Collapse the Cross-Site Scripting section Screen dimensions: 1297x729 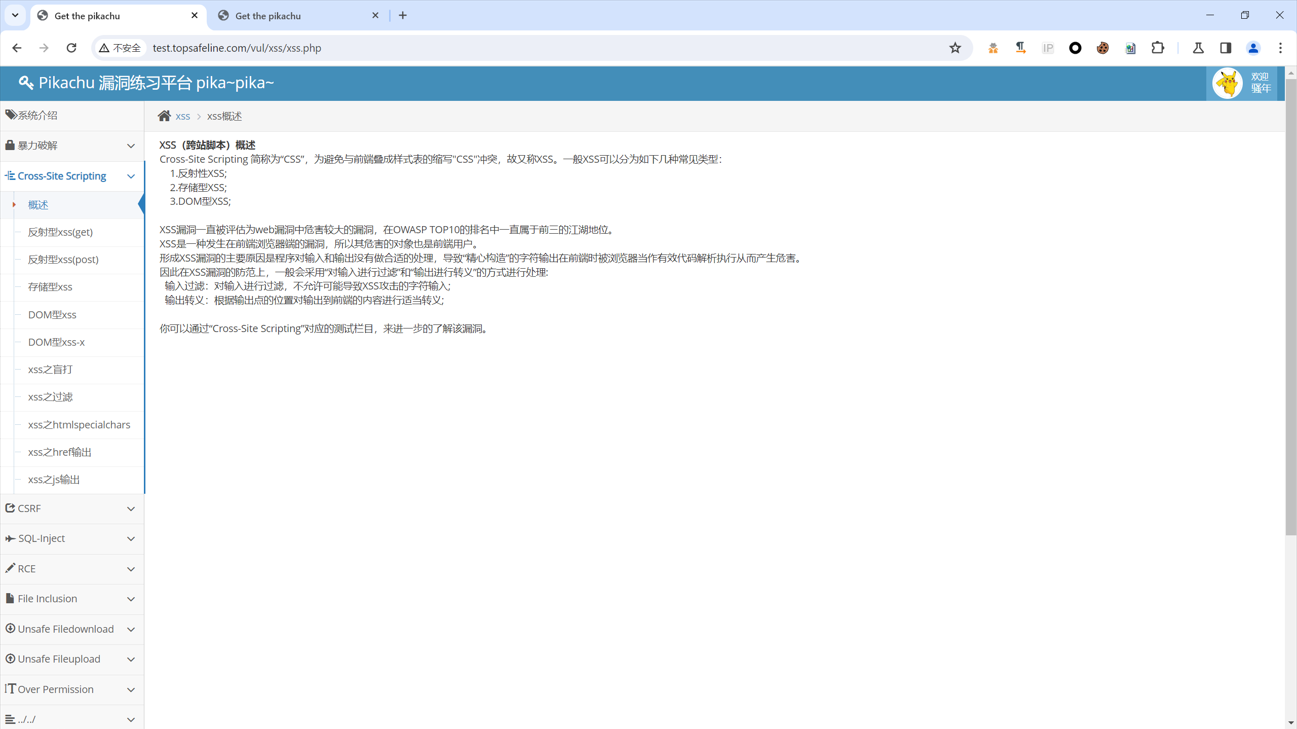(71, 176)
